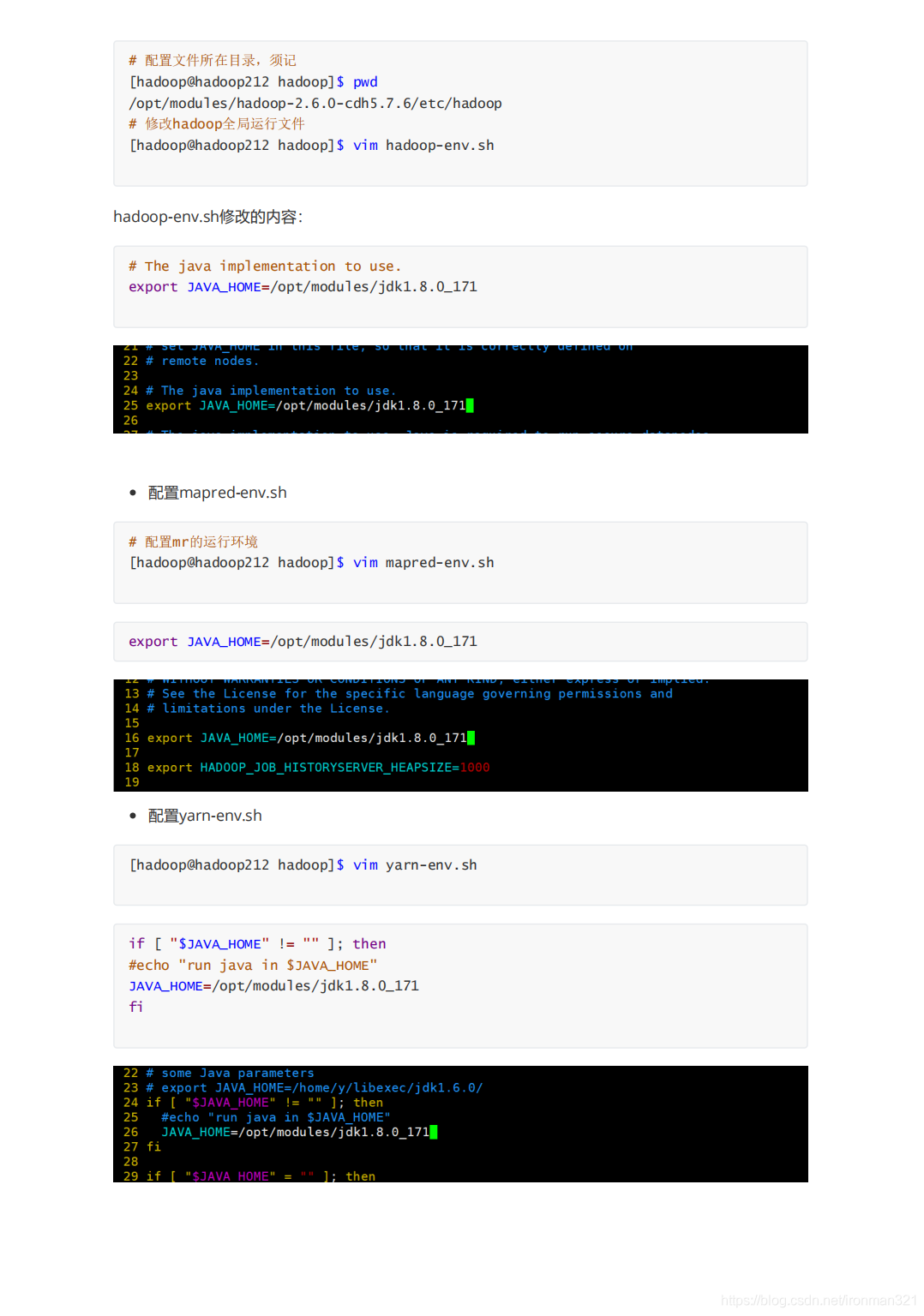Click the comment '# 修改hadoop全局运行文件'
This screenshot has width=924, height=1316.
tap(217, 124)
